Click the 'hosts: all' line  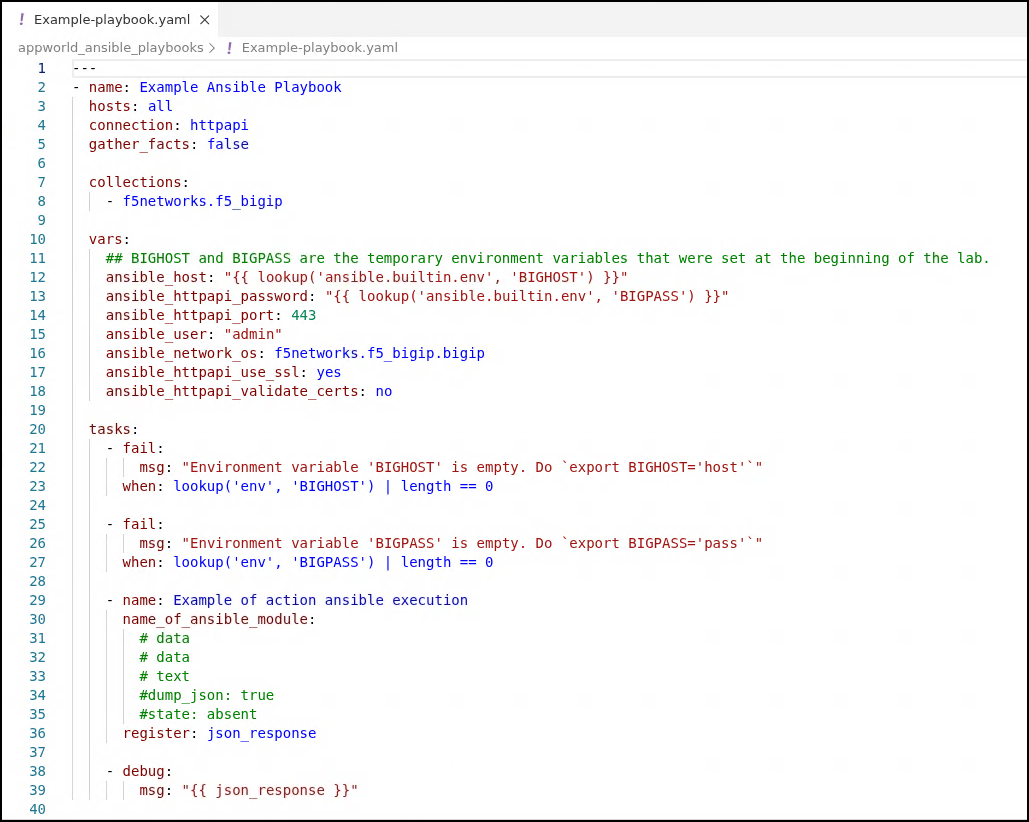click(x=131, y=106)
